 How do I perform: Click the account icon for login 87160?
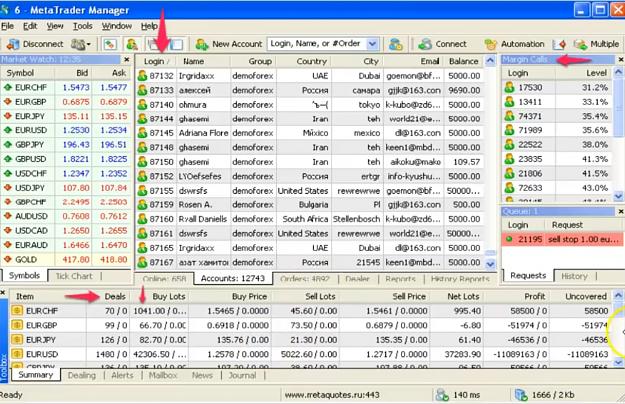coord(142,219)
